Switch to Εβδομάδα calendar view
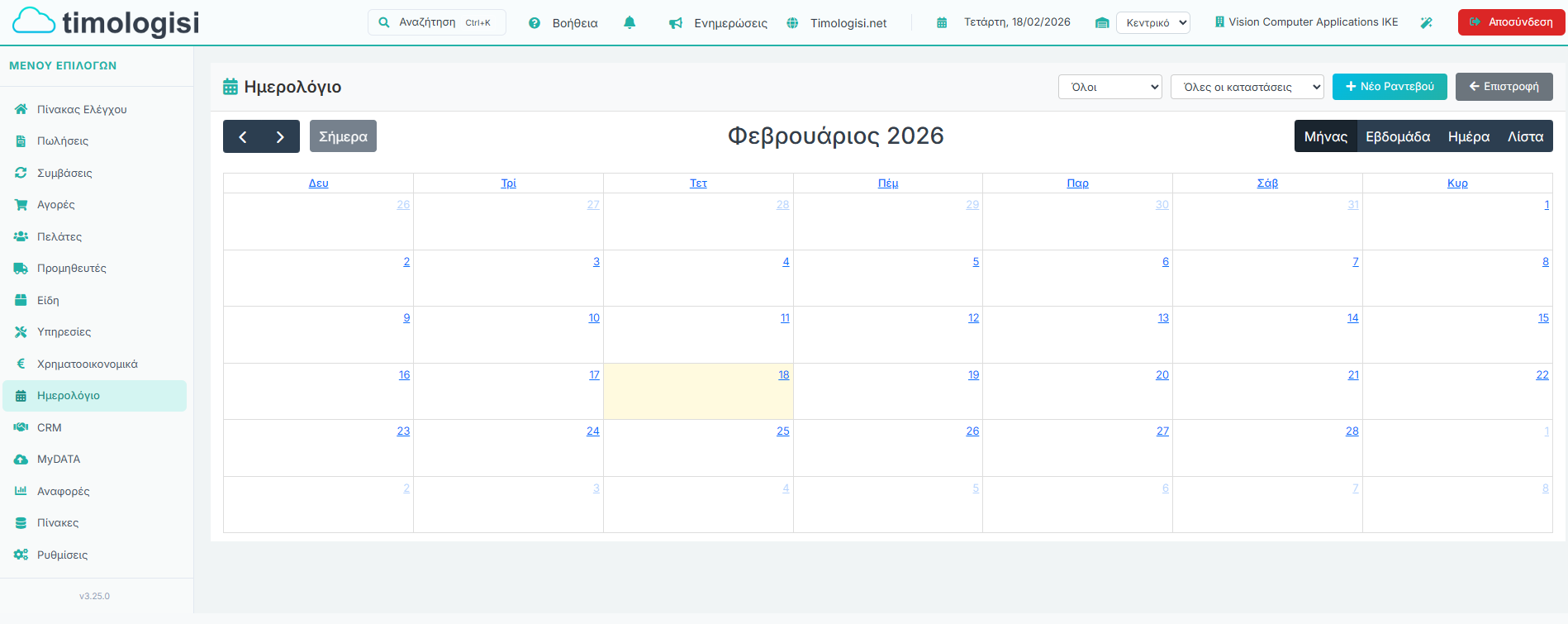 click(x=1397, y=137)
